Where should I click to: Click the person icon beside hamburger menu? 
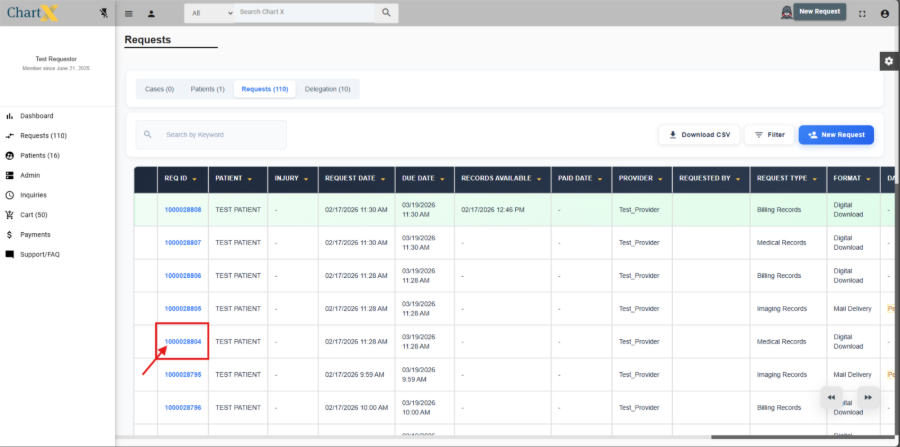pyautogui.click(x=152, y=13)
